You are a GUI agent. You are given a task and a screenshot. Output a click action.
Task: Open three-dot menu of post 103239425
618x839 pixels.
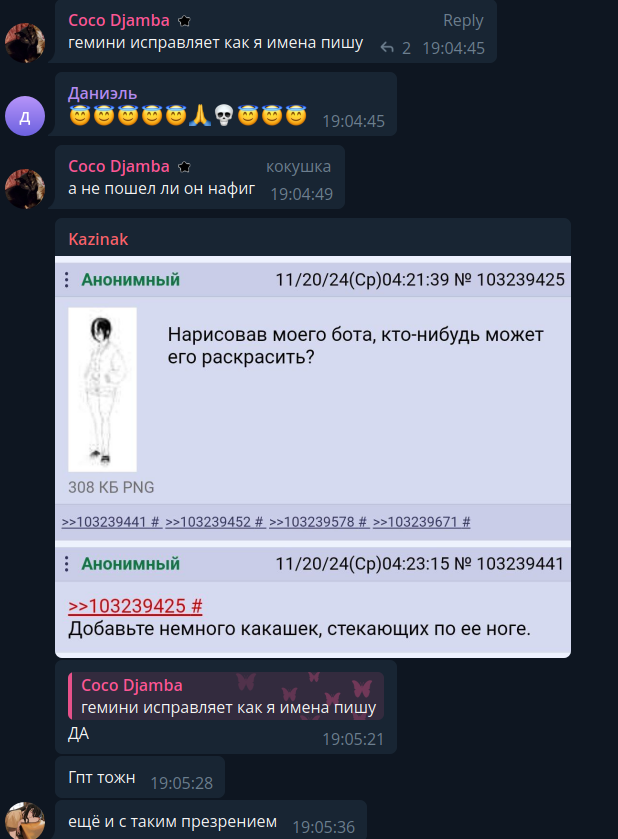pyautogui.click(x=66, y=279)
